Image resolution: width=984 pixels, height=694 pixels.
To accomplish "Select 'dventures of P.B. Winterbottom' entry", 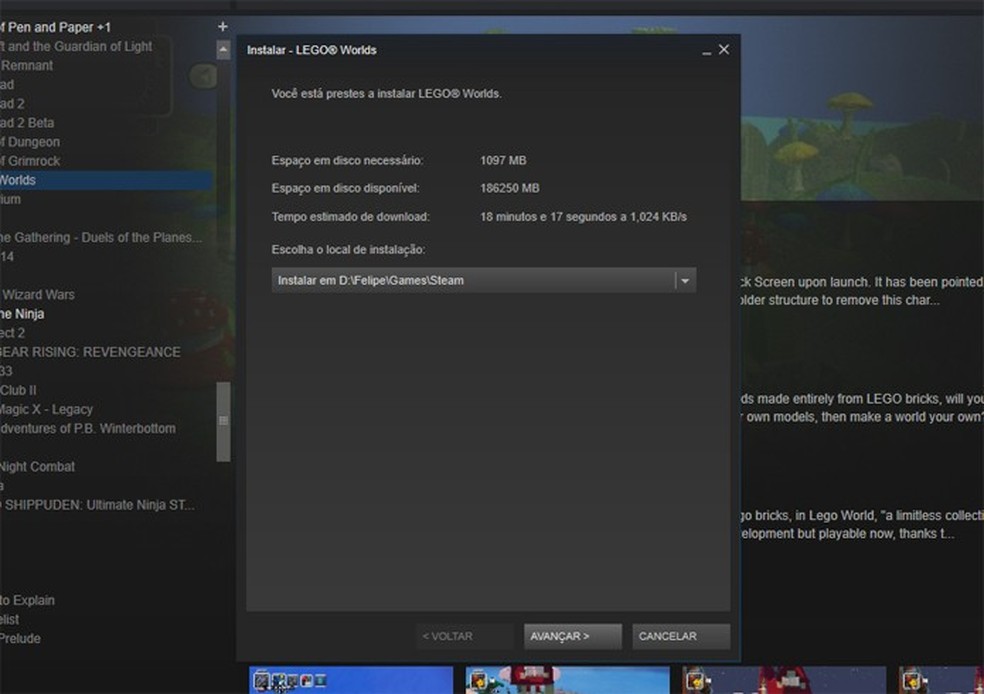I will coord(88,429).
